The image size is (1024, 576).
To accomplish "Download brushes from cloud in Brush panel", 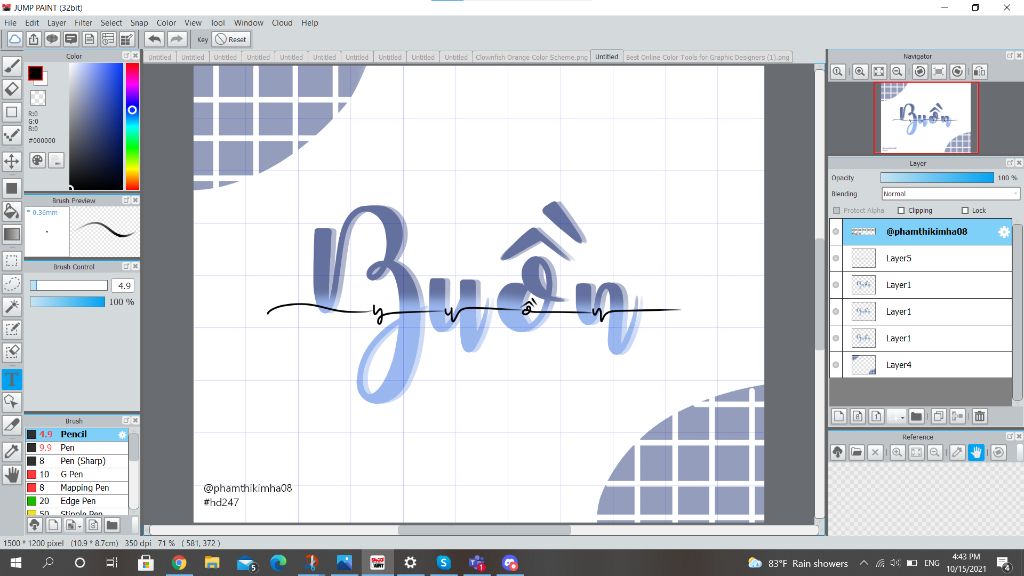I will [x=35, y=524].
